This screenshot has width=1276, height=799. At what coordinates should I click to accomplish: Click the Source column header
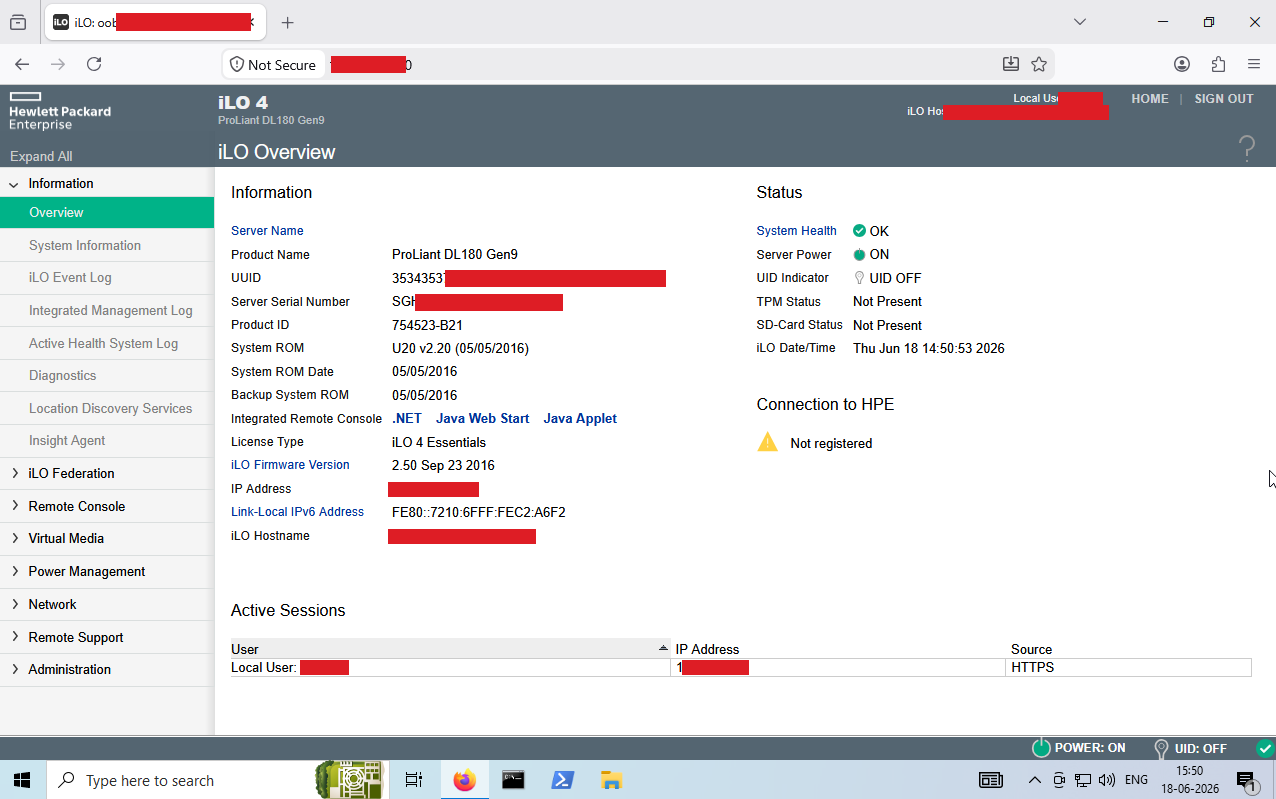(1031, 649)
